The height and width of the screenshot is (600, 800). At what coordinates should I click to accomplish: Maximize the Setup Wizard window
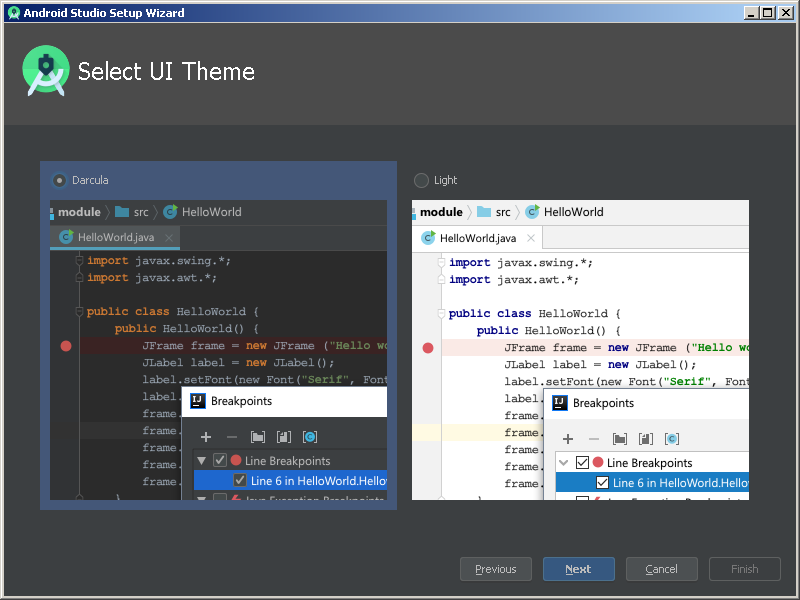pos(768,13)
